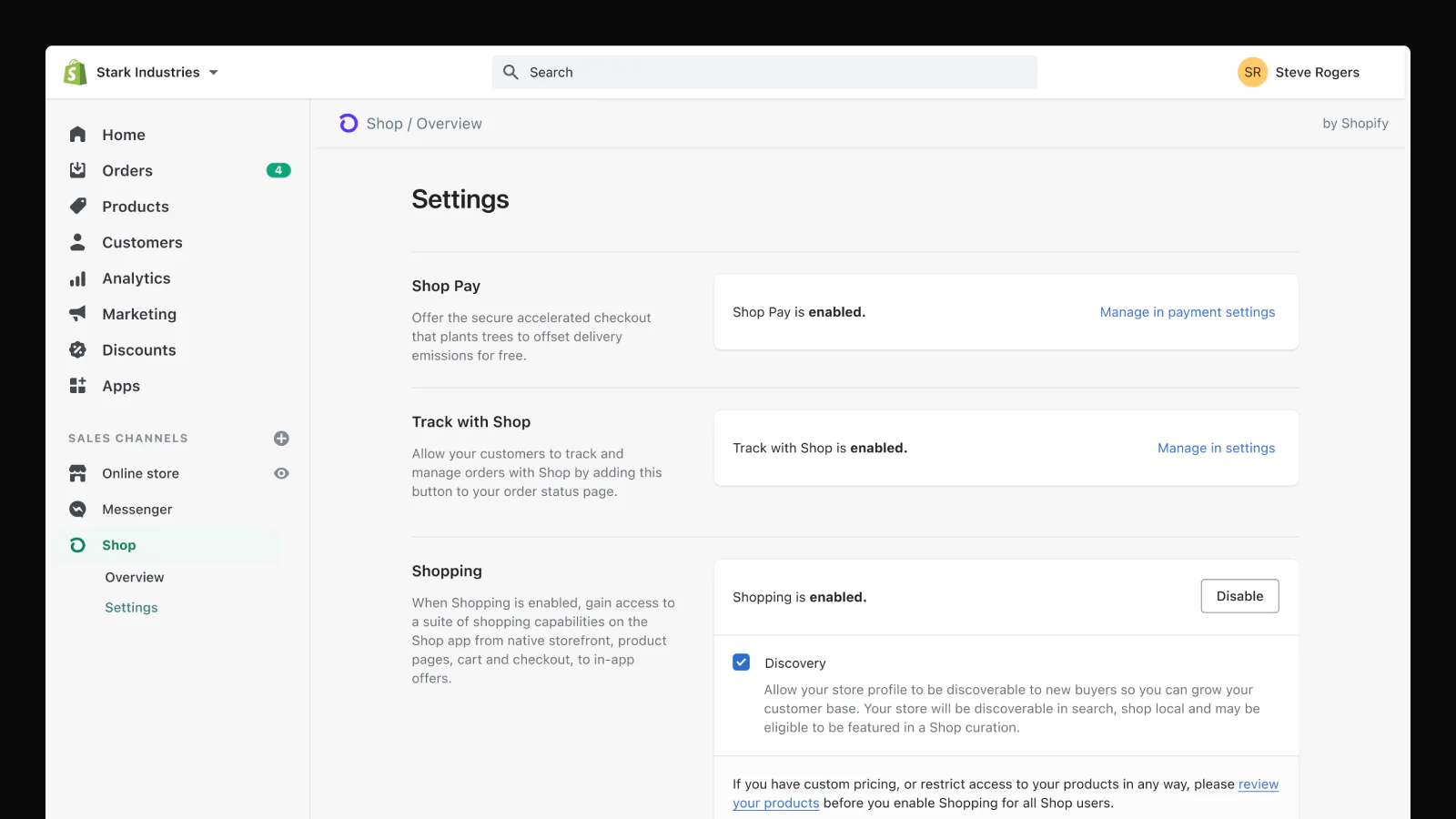This screenshot has height=819, width=1456.
Task: Click the 'Shopping is enabled.' text
Action: (x=800, y=597)
